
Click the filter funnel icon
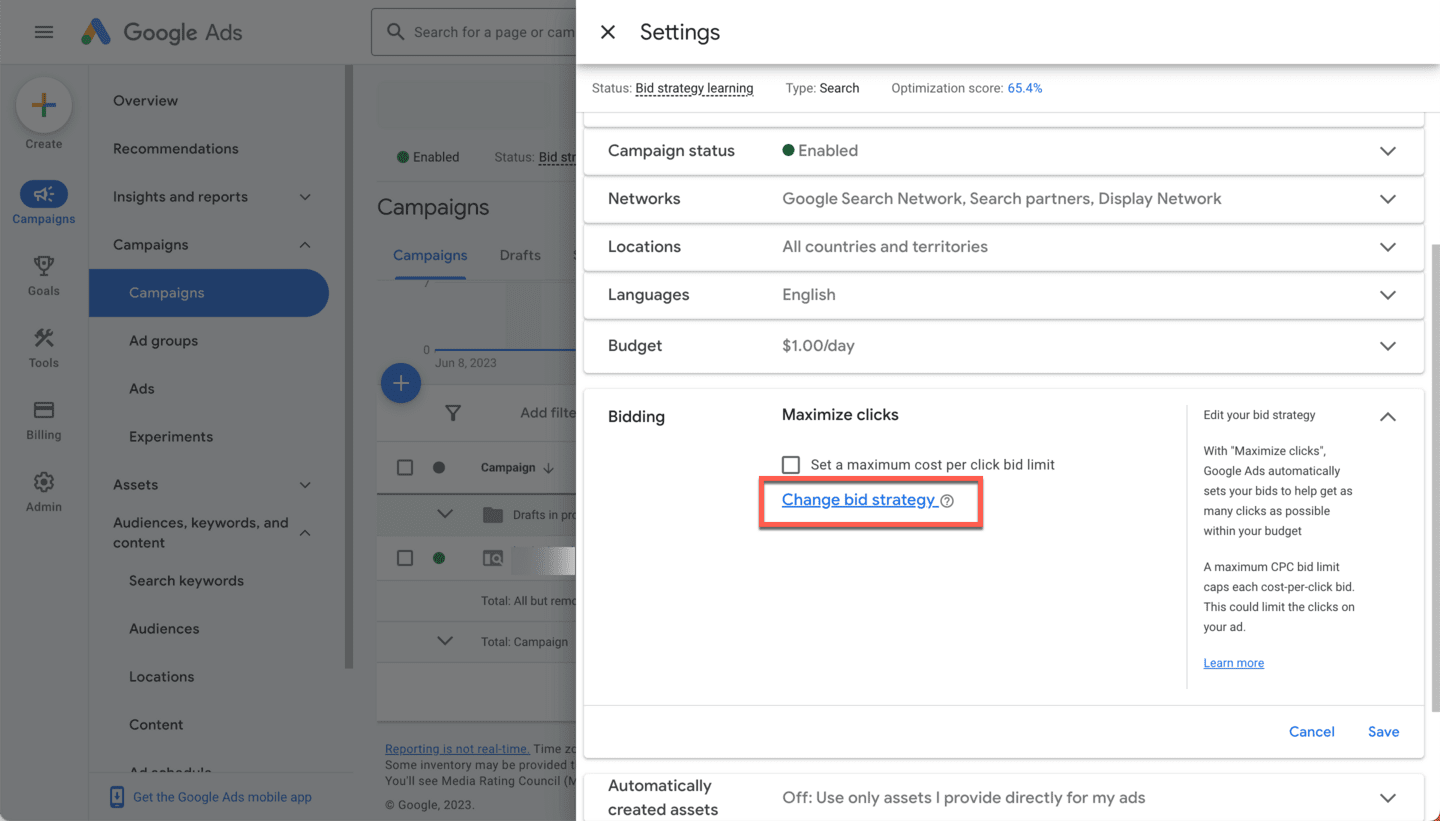point(453,413)
